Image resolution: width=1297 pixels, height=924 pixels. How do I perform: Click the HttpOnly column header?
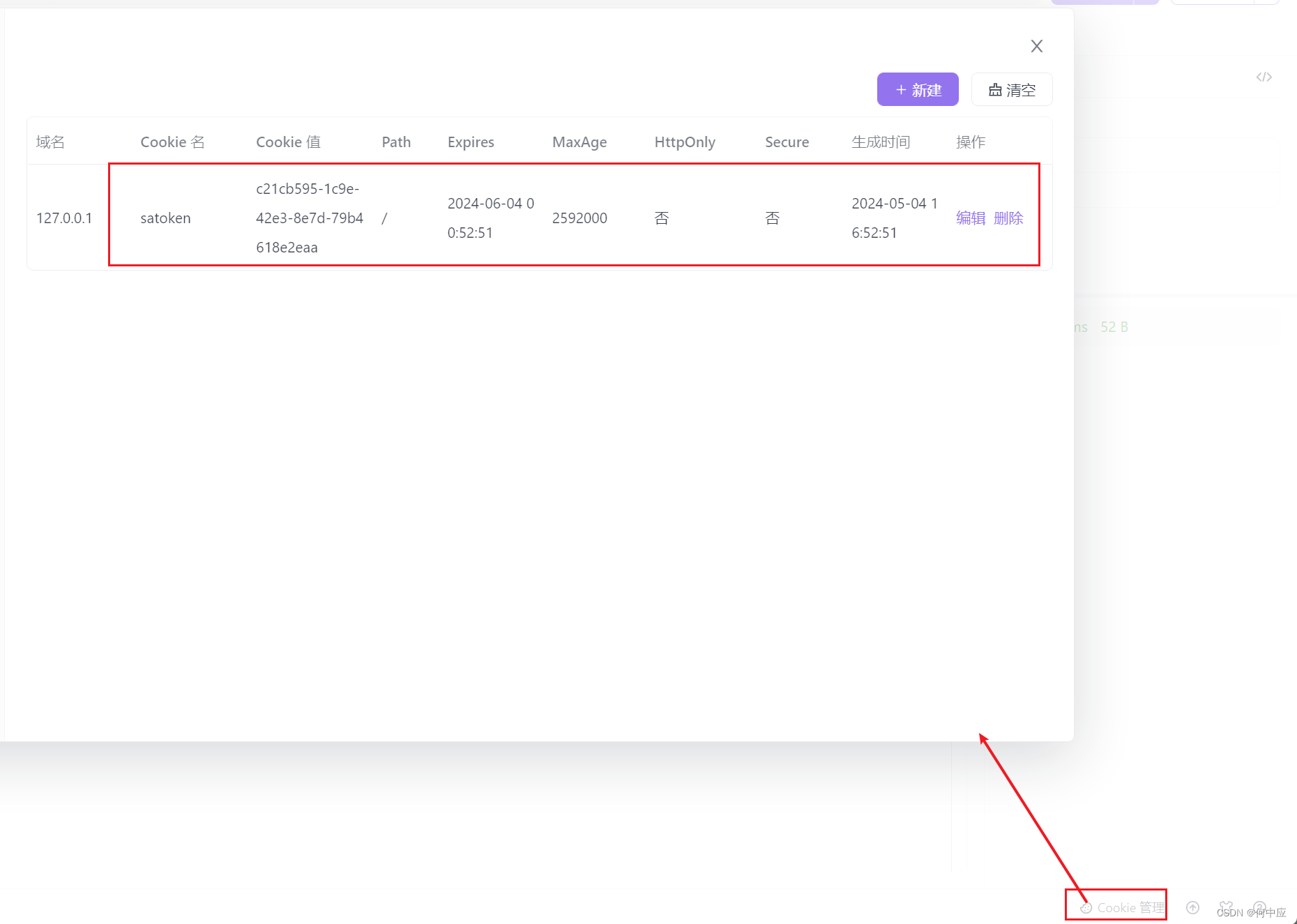(685, 142)
